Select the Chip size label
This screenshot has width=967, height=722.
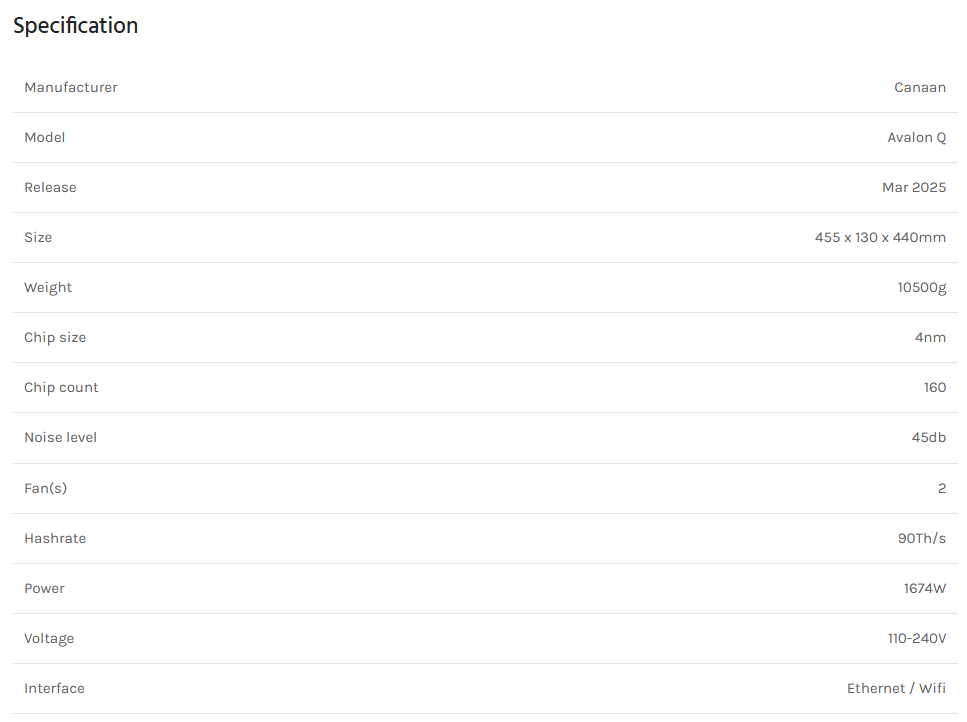(x=55, y=338)
